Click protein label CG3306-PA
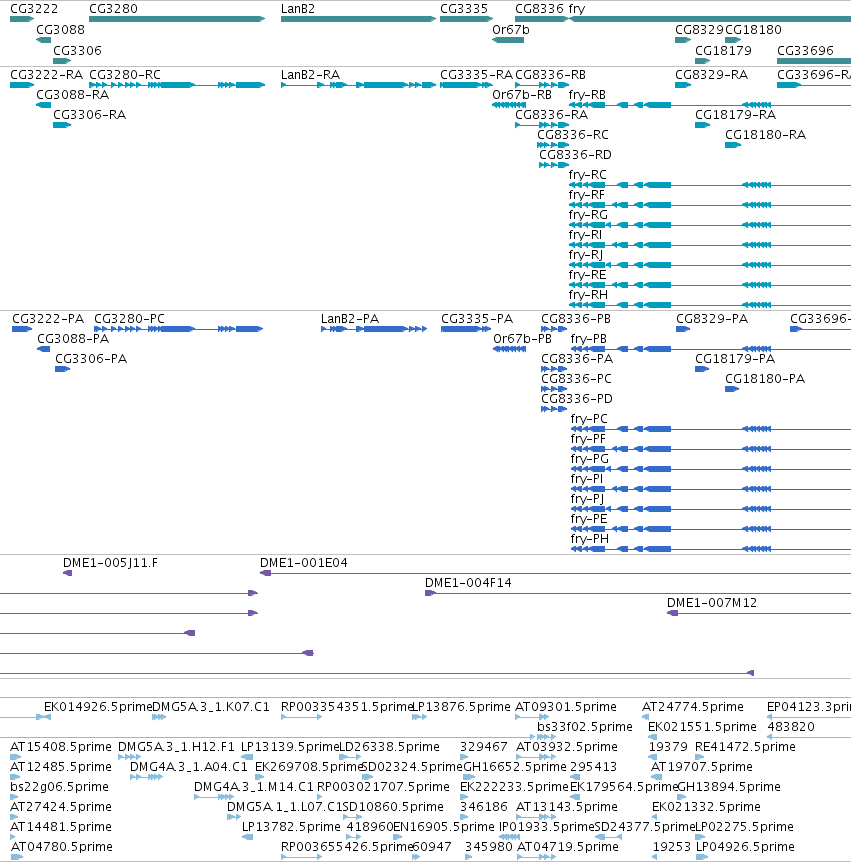The width and height of the screenshot is (851, 862). click(91, 358)
